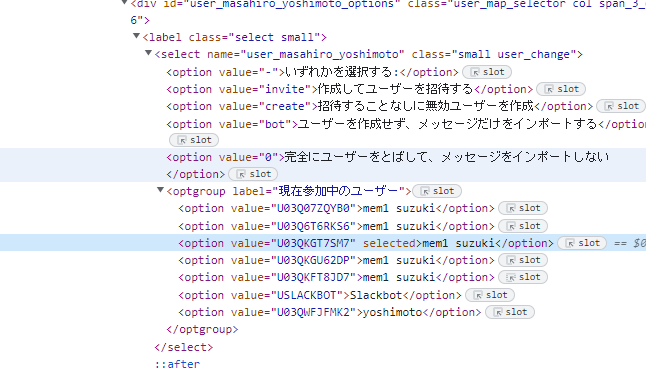Select option U03QWFJFMK2 yoshimoto line
The image size is (646, 372).
click(x=330, y=312)
